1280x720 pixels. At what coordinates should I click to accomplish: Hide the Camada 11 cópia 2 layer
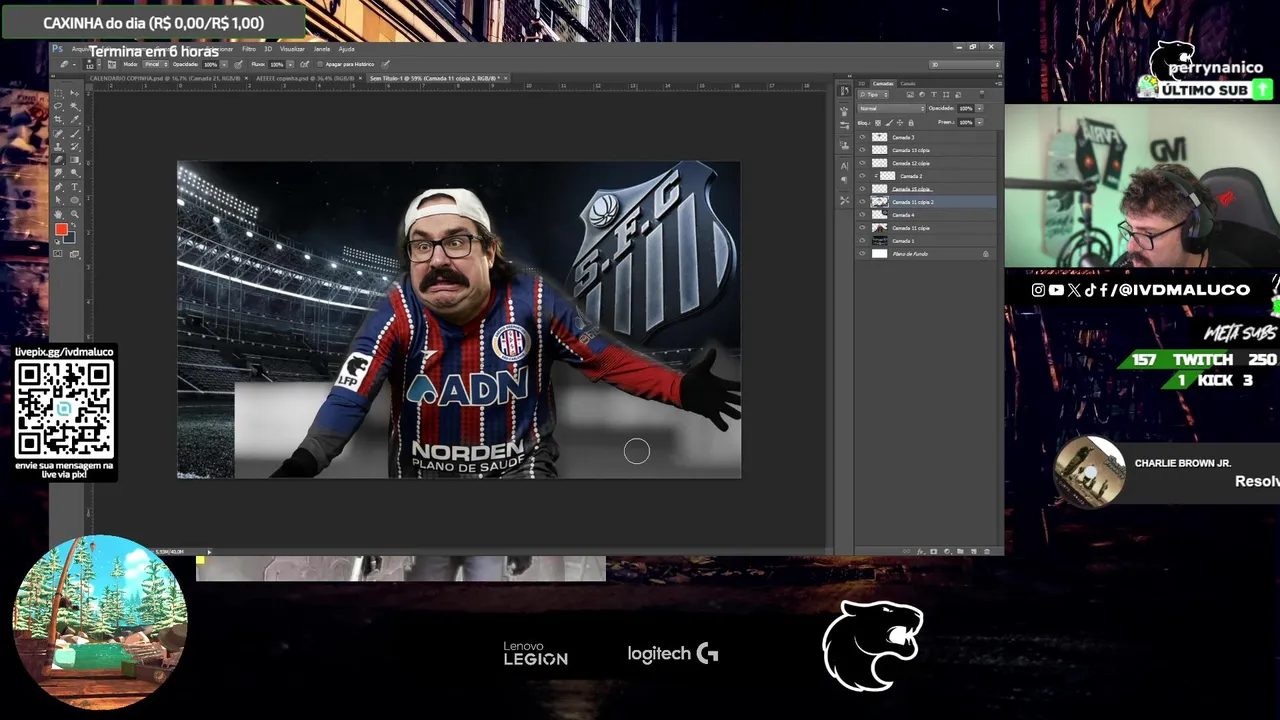coord(862,202)
